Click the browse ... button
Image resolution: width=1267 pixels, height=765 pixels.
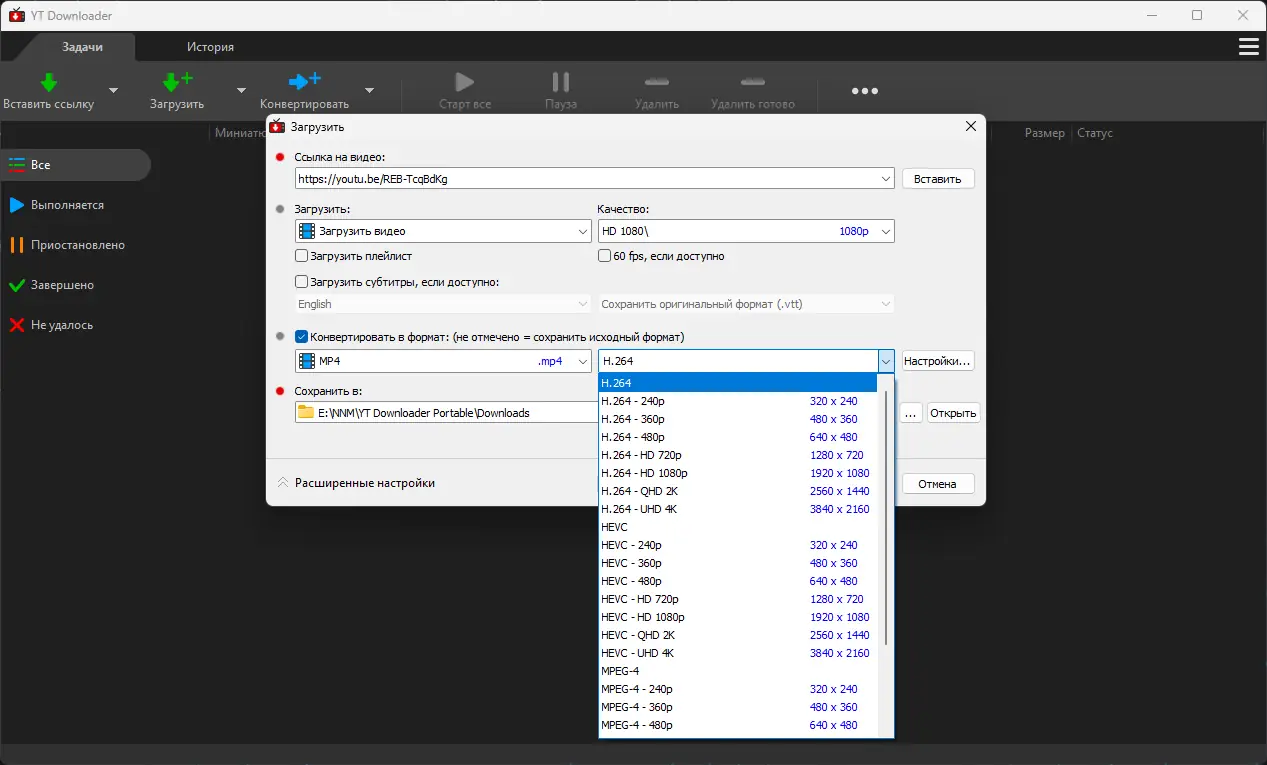pyautogui.click(x=910, y=413)
